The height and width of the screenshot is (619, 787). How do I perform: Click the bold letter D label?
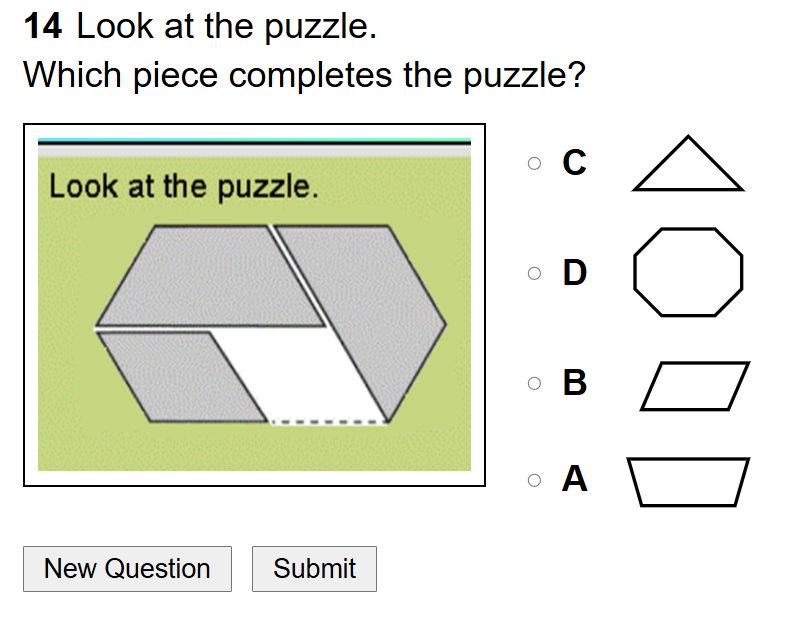coord(574,272)
